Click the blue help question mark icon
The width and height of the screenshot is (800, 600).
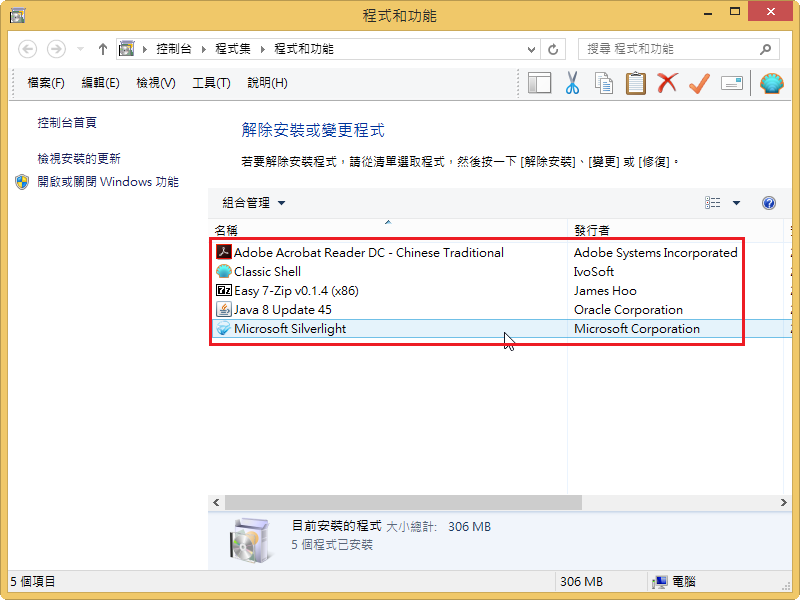769,203
